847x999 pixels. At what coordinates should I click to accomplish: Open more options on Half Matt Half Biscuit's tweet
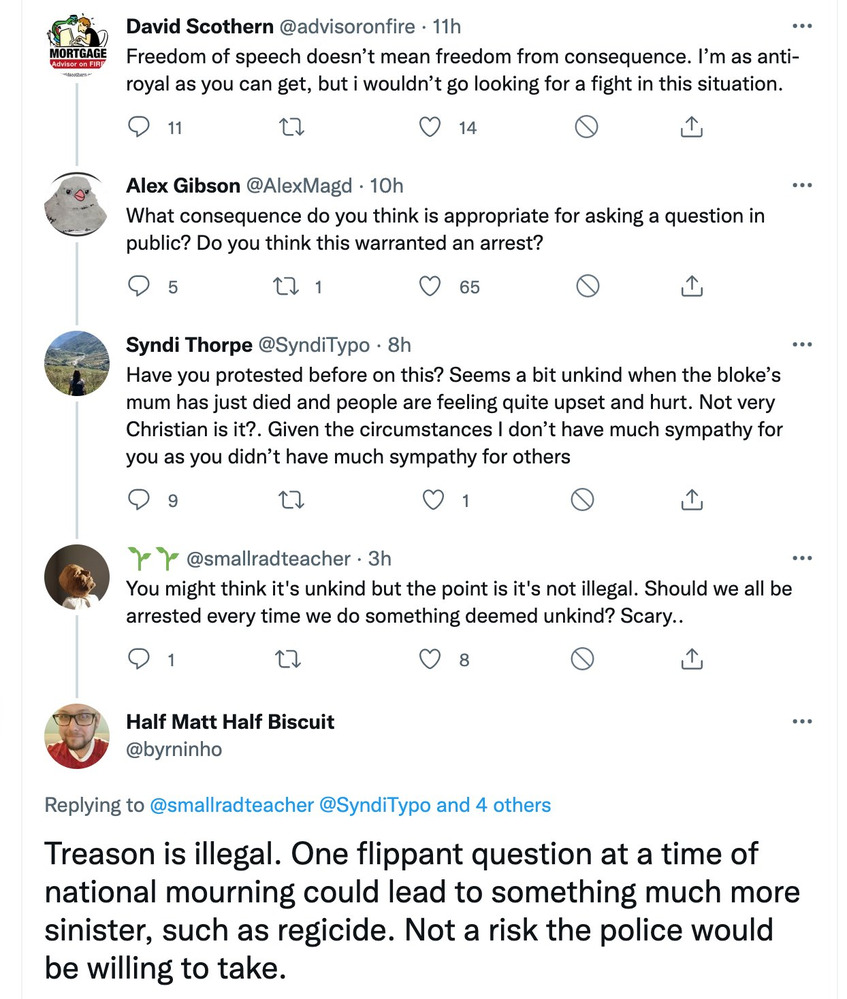tap(802, 722)
